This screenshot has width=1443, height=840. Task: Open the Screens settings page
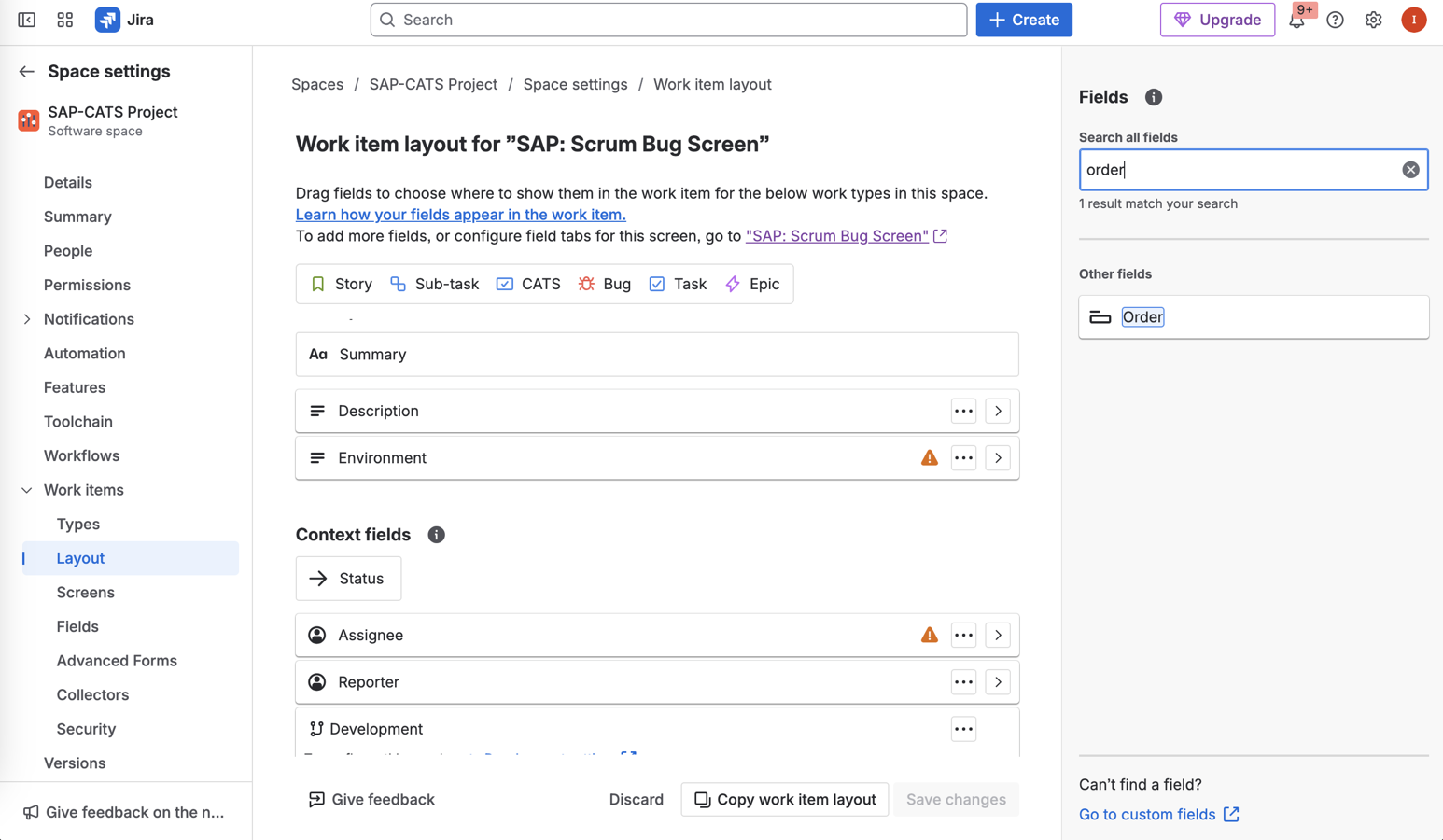[85, 592]
